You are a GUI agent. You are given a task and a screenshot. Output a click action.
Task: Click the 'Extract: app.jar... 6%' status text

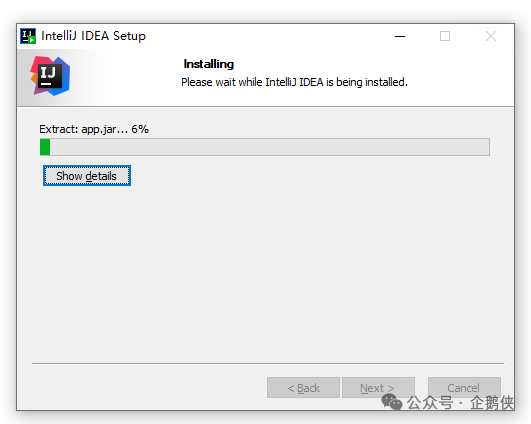tap(94, 129)
